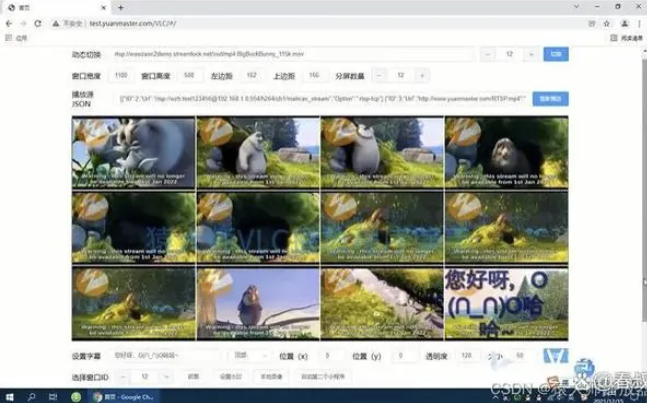Click the 透明度 field showing 128
This screenshot has height=403, width=647.
point(468,356)
